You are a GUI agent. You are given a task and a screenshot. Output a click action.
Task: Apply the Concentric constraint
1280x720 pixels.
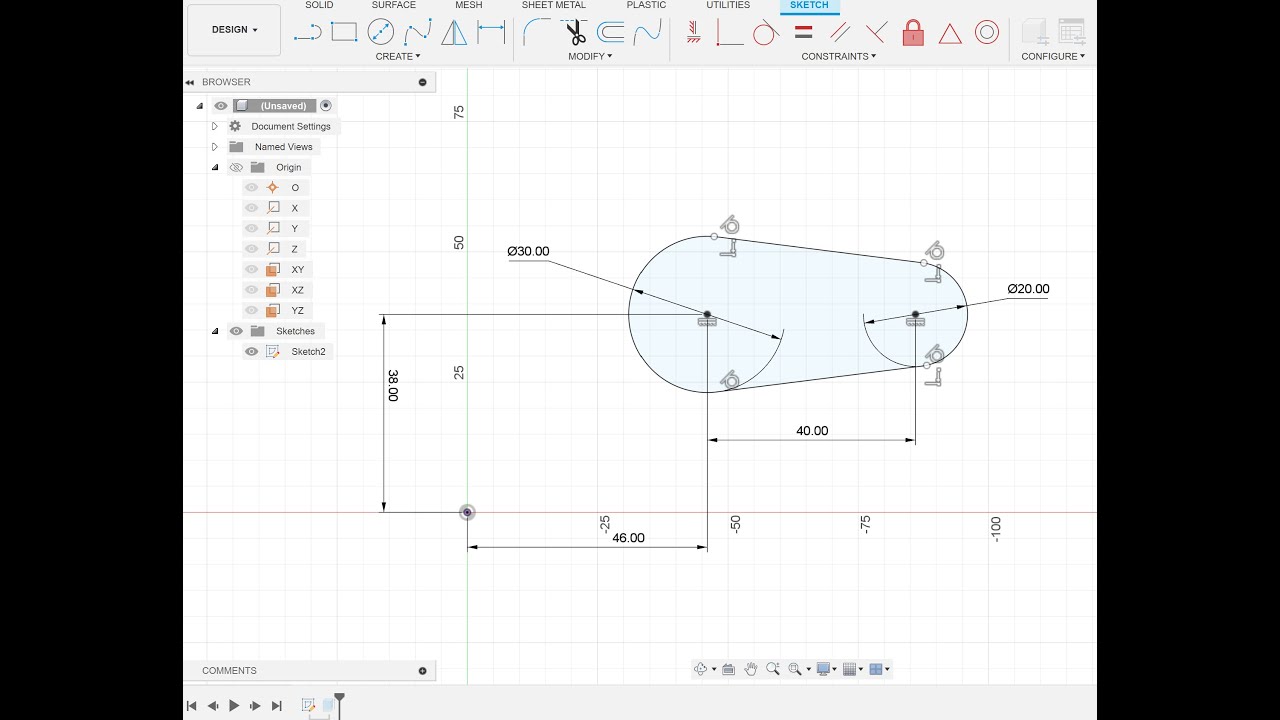[987, 32]
